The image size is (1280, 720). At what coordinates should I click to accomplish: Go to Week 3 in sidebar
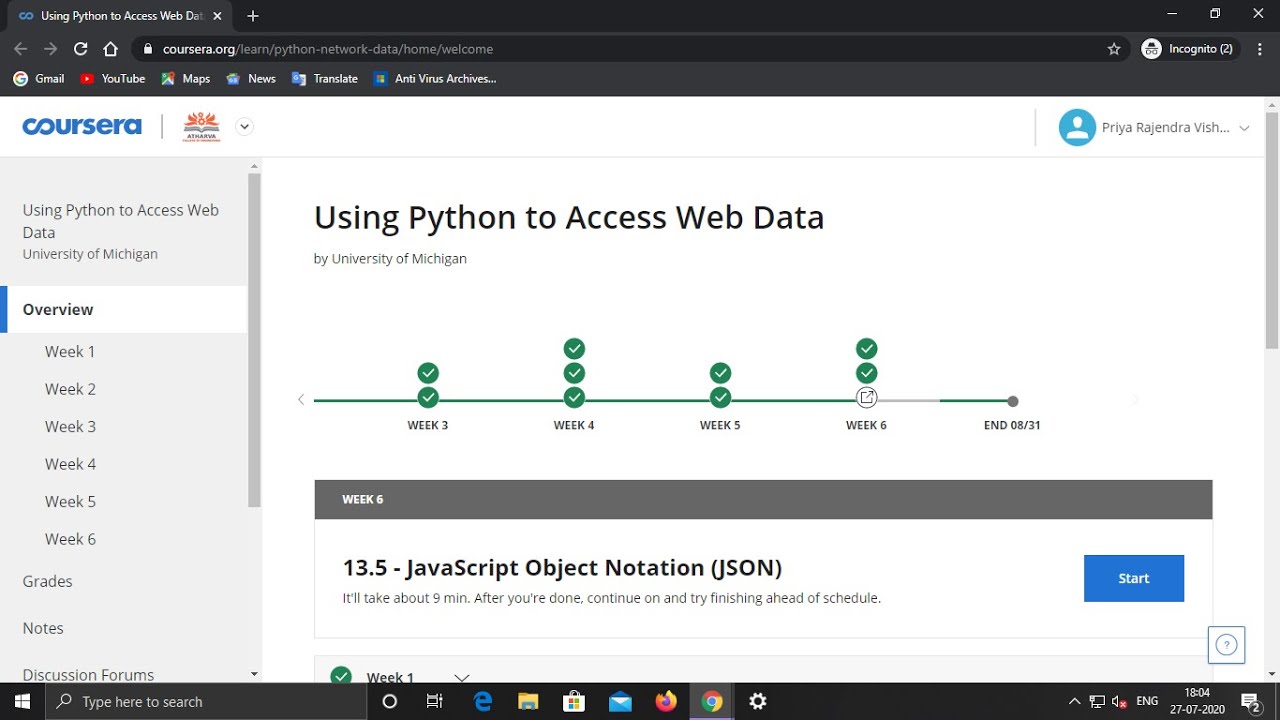(x=70, y=426)
